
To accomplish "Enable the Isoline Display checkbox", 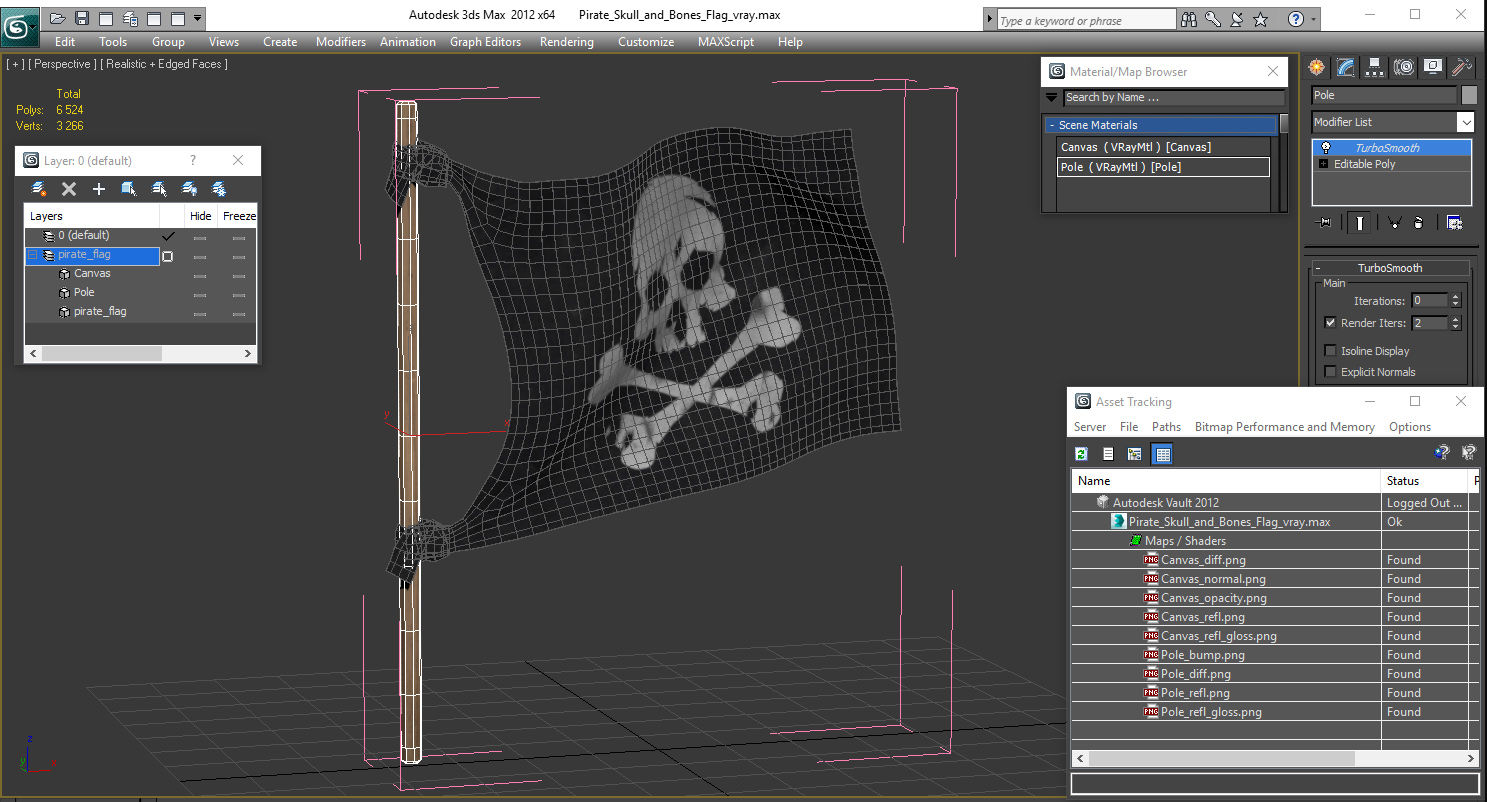I will coord(1330,351).
